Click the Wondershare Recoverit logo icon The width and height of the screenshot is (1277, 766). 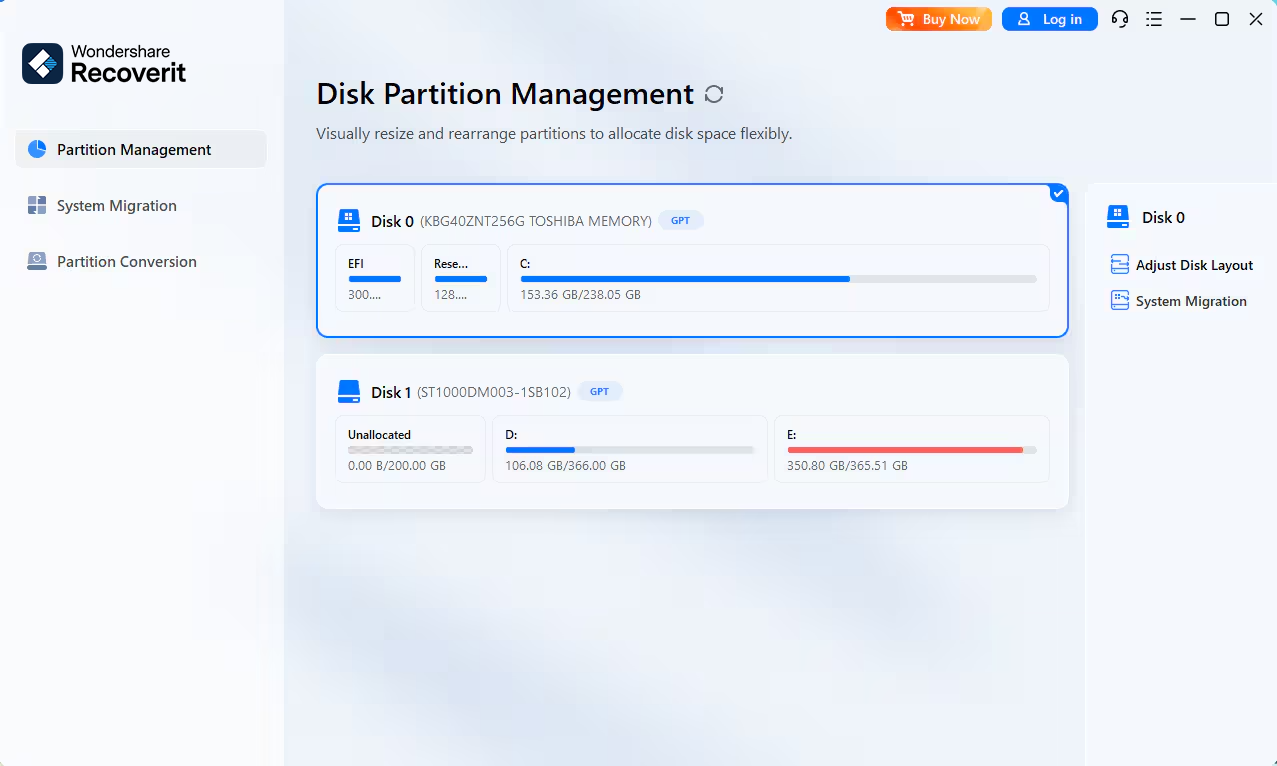pos(43,64)
